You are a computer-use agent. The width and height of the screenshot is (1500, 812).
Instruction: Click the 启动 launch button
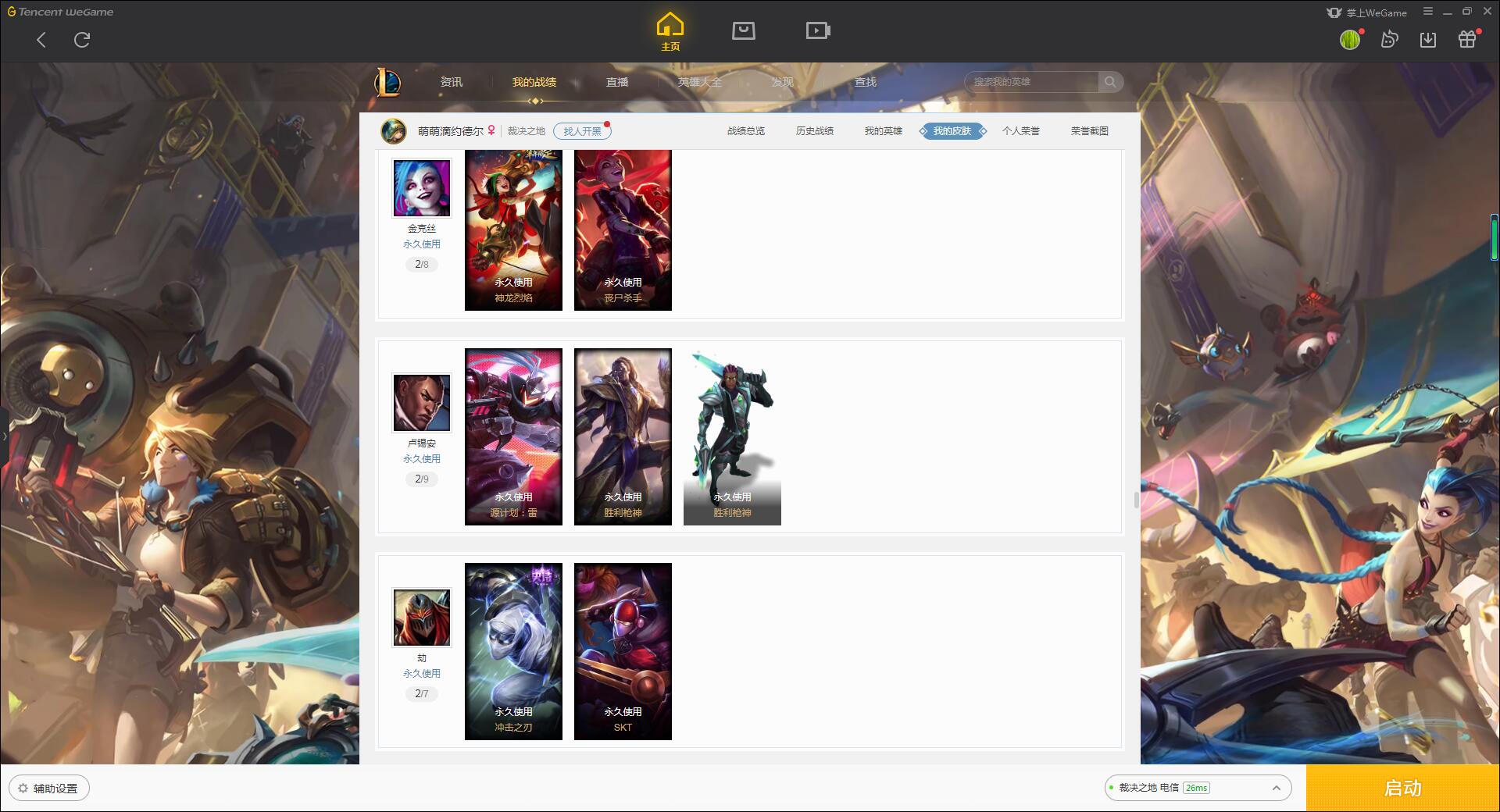pos(1403,788)
